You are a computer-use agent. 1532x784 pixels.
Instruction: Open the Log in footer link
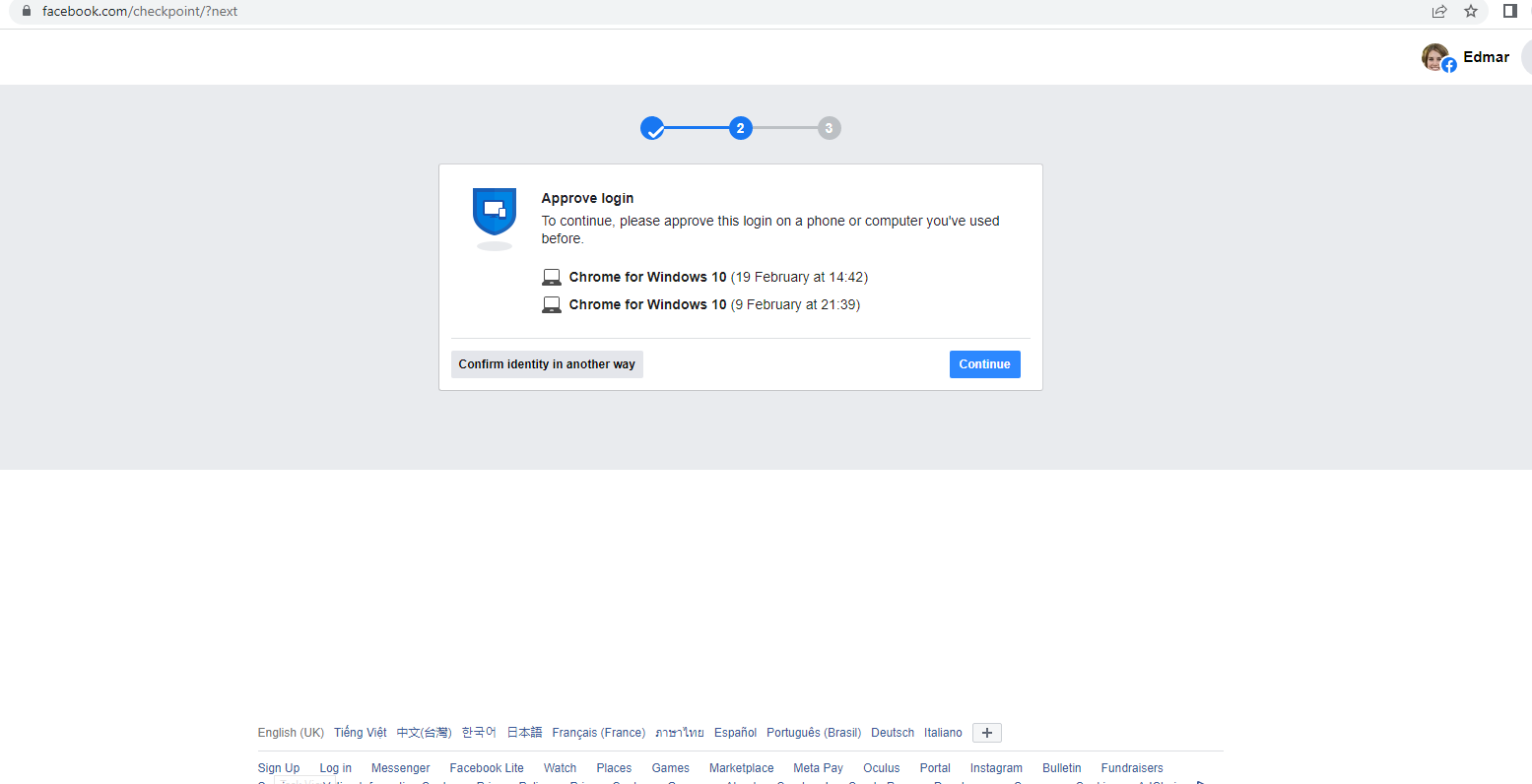click(x=335, y=768)
